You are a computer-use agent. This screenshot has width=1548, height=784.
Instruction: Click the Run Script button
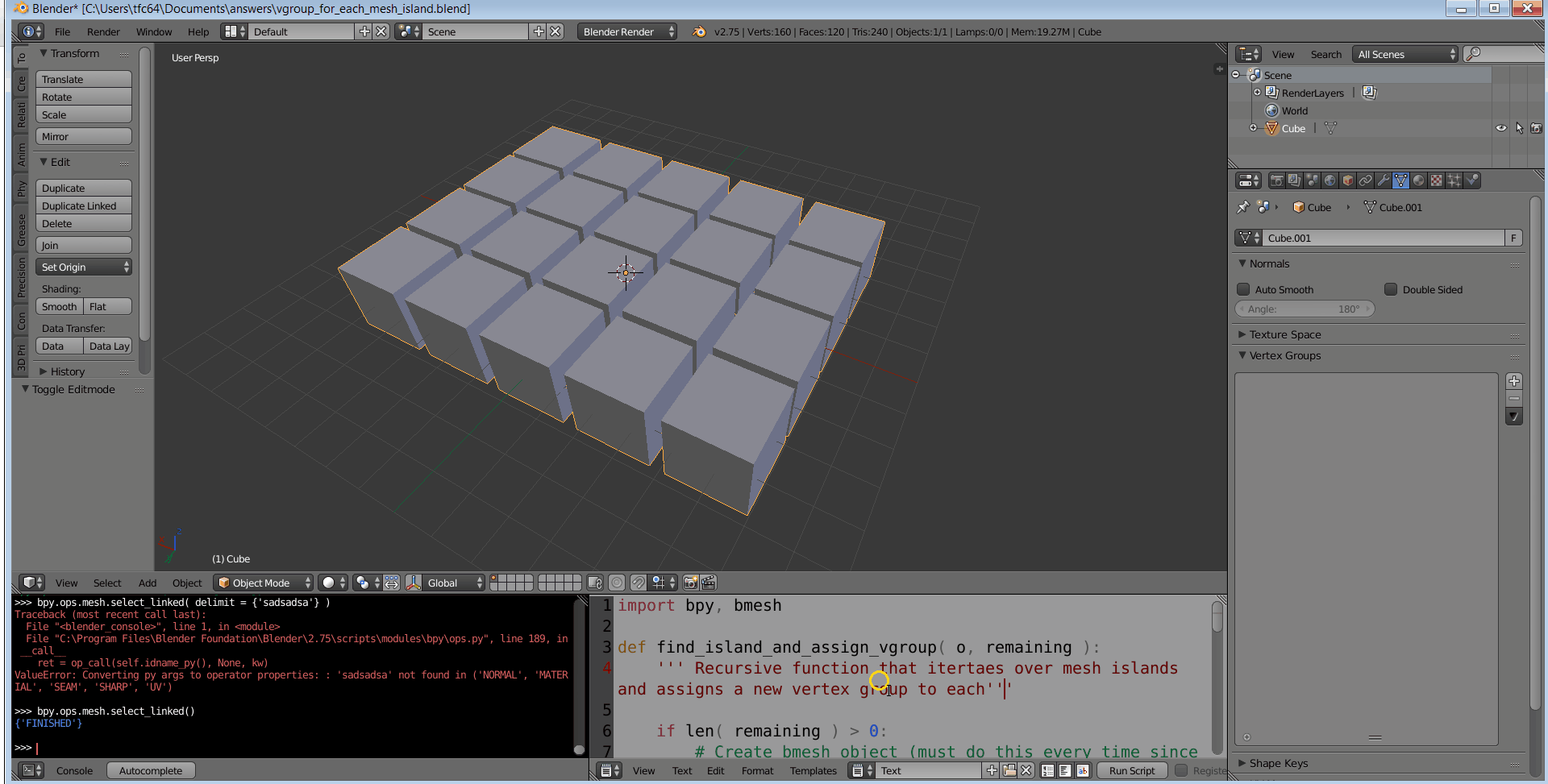point(1131,770)
